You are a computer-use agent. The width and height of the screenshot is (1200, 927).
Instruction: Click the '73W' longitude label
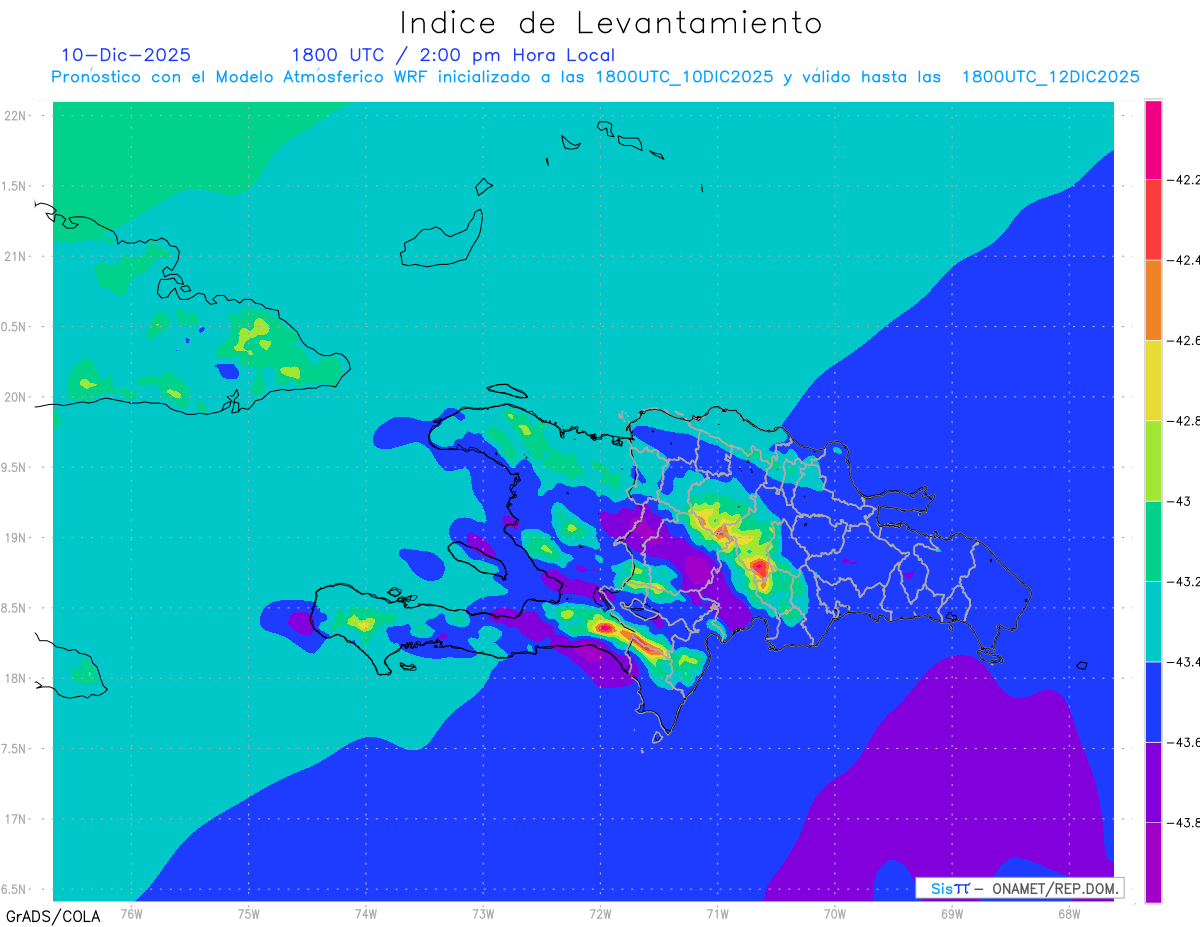[x=483, y=913]
